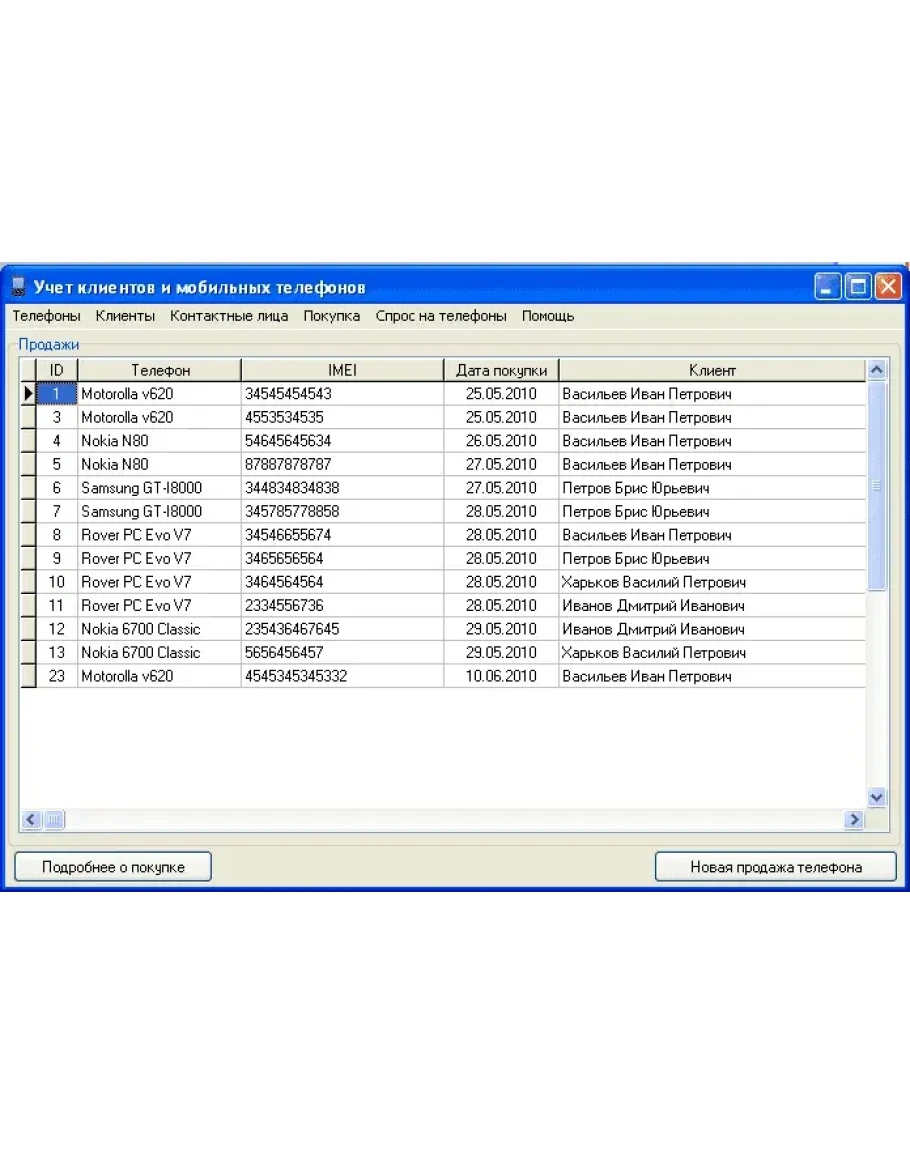Image resolution: width=910 pixels, height=1155 pixels.
Task: Open the Покупка menu
Action: 332,316
